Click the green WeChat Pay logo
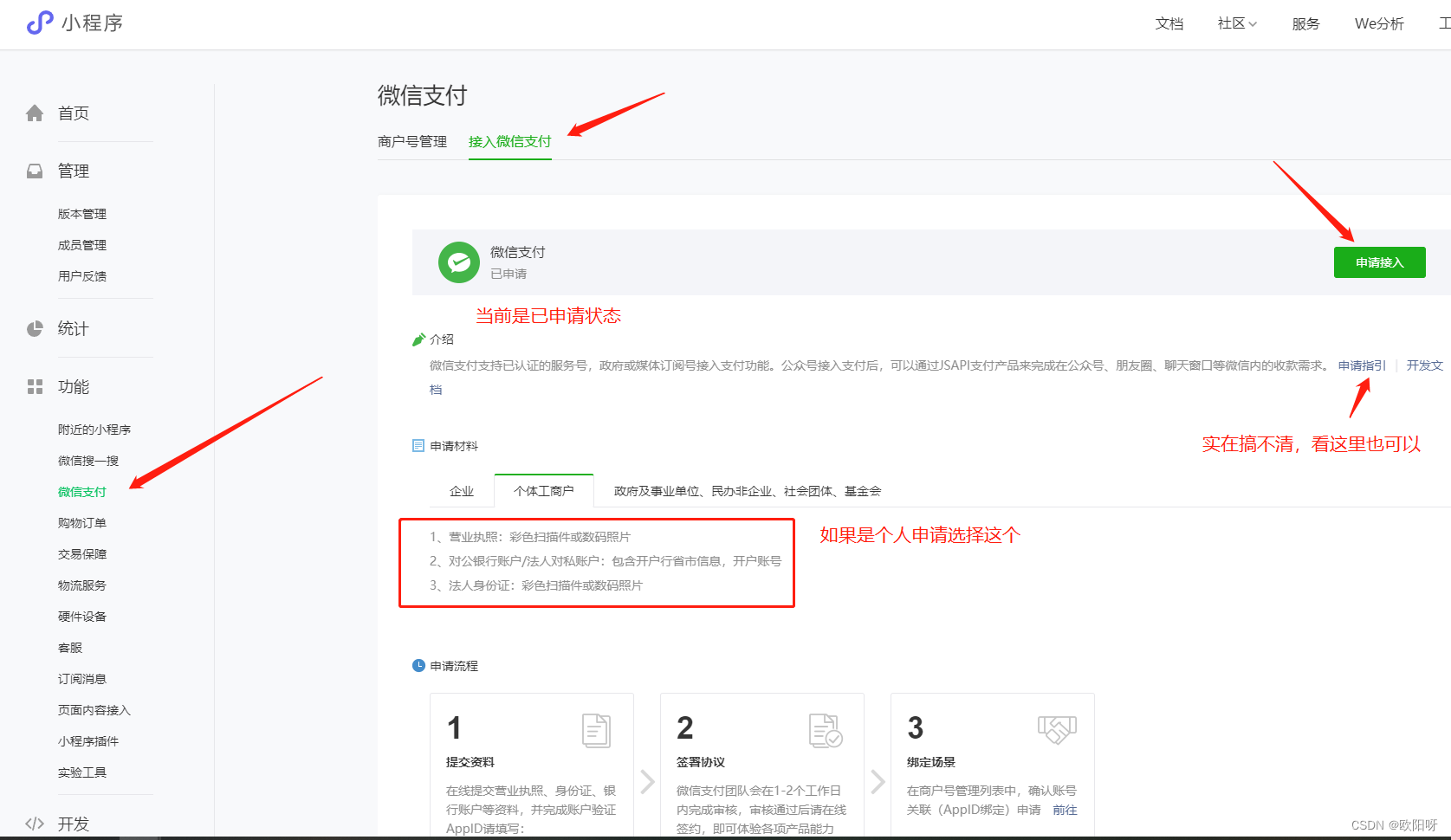 [x=459, y=262]
